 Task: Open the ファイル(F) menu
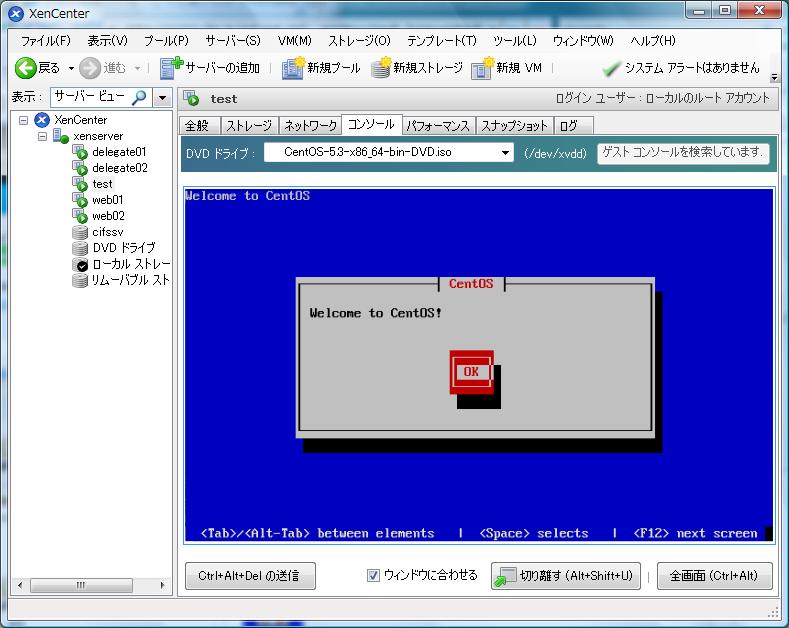45,41
